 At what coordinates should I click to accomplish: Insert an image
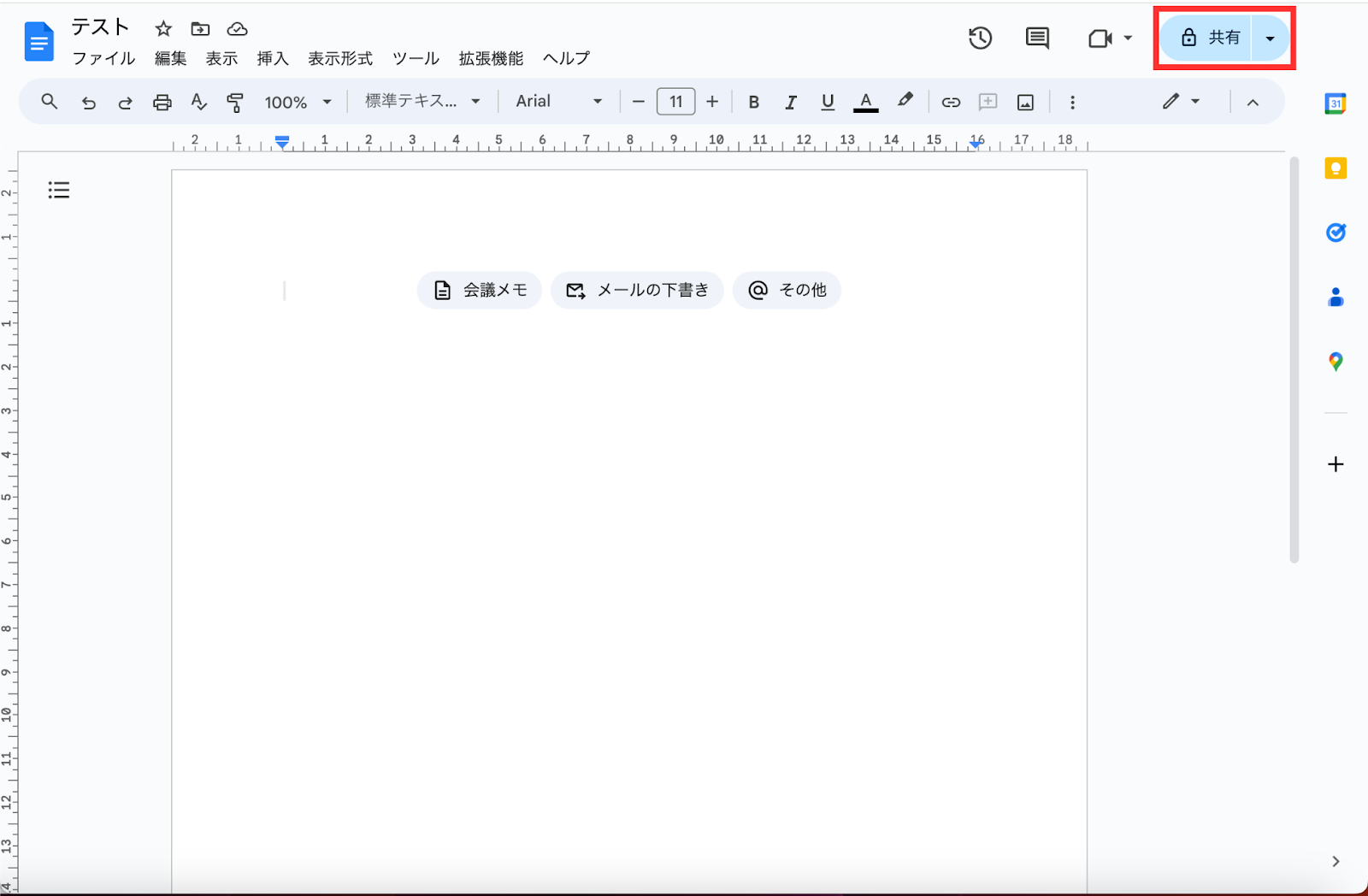point(1025,103)
